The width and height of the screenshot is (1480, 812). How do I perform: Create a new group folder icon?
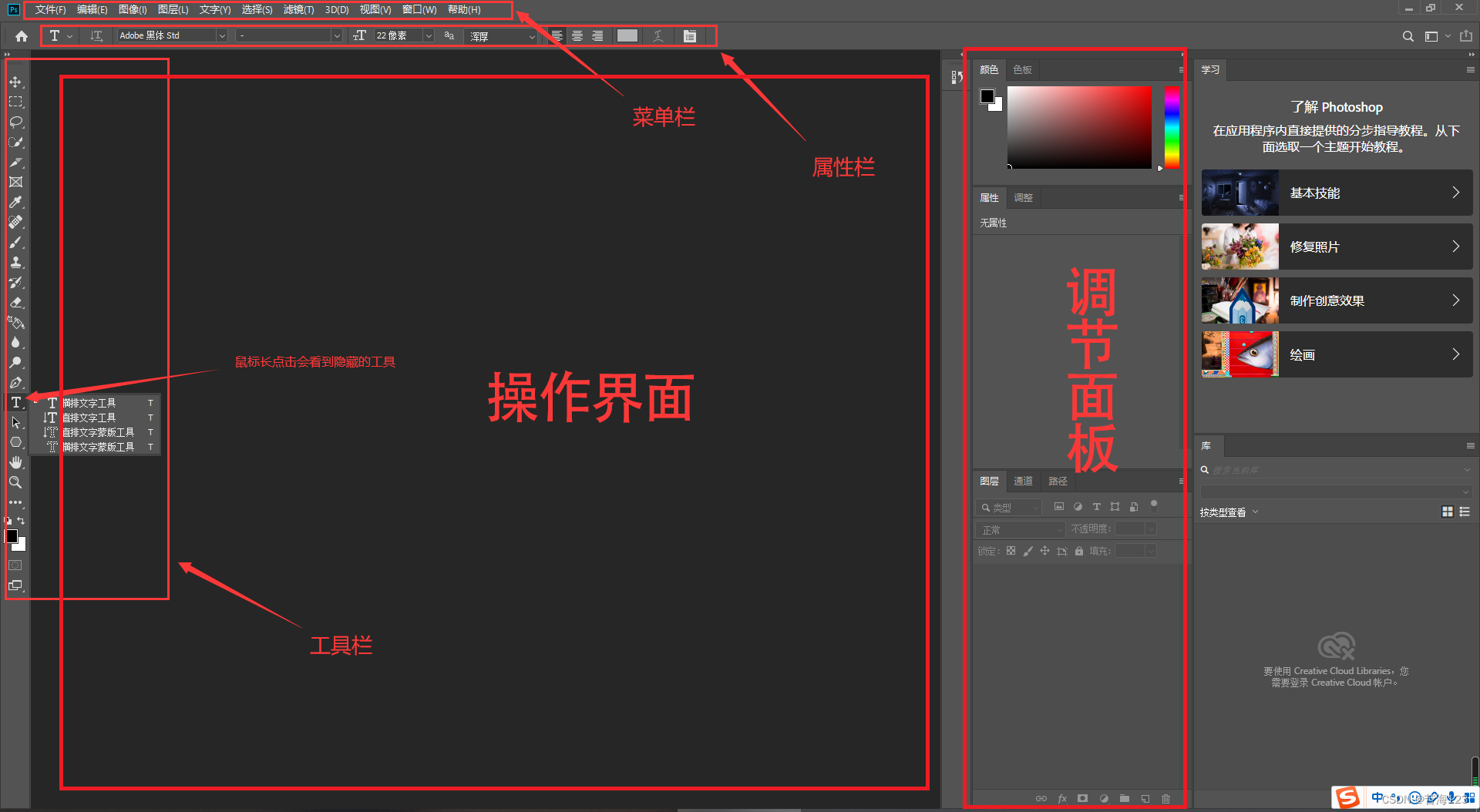click(1125, 799)
